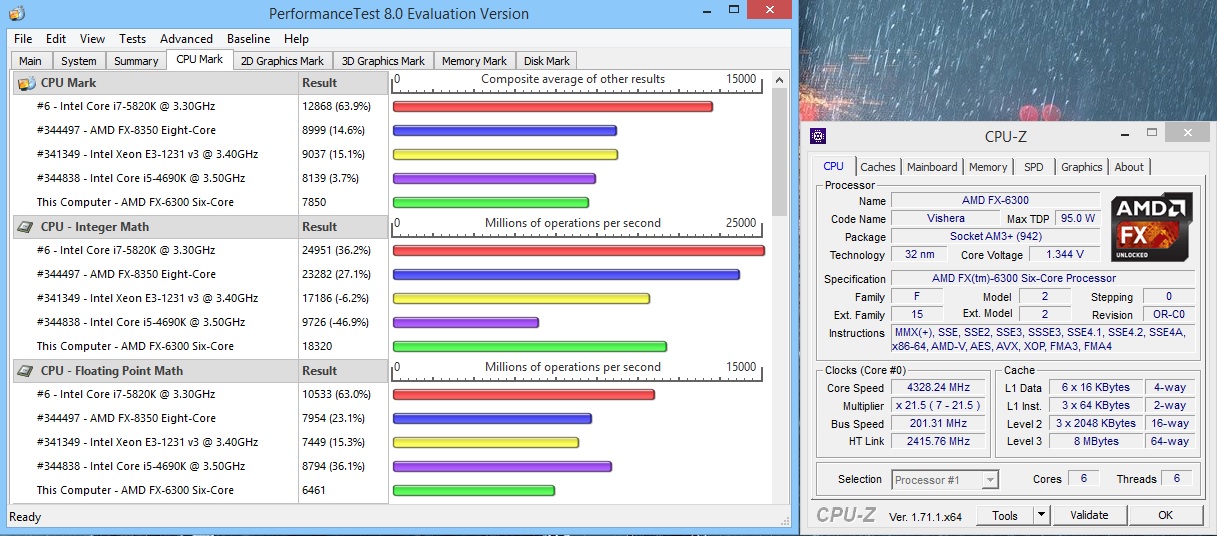Click the AMD FX Unlocked logo in CPU-Z
1217x536 pixels.
[1151, 228]
